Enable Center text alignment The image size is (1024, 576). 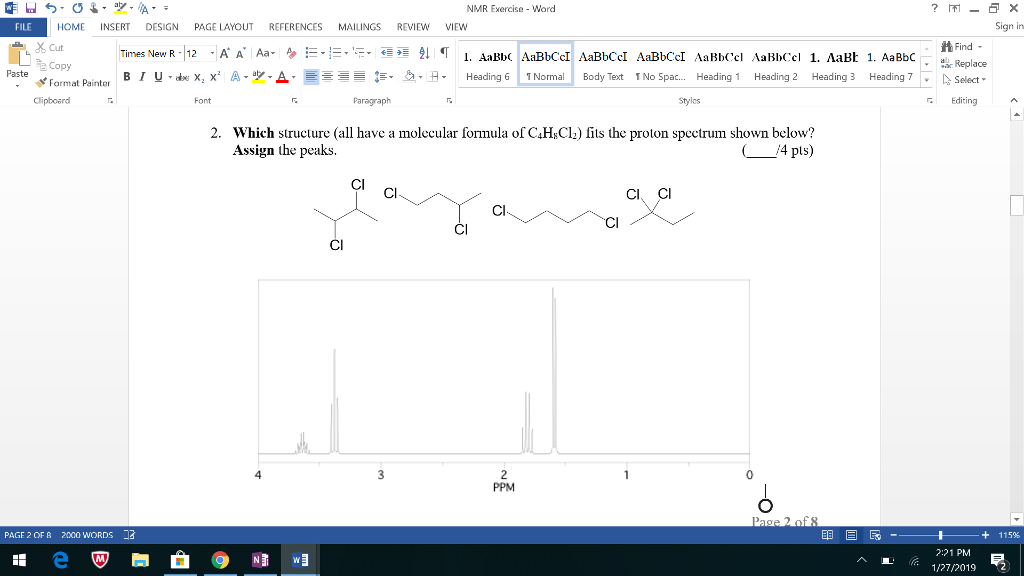328,74
